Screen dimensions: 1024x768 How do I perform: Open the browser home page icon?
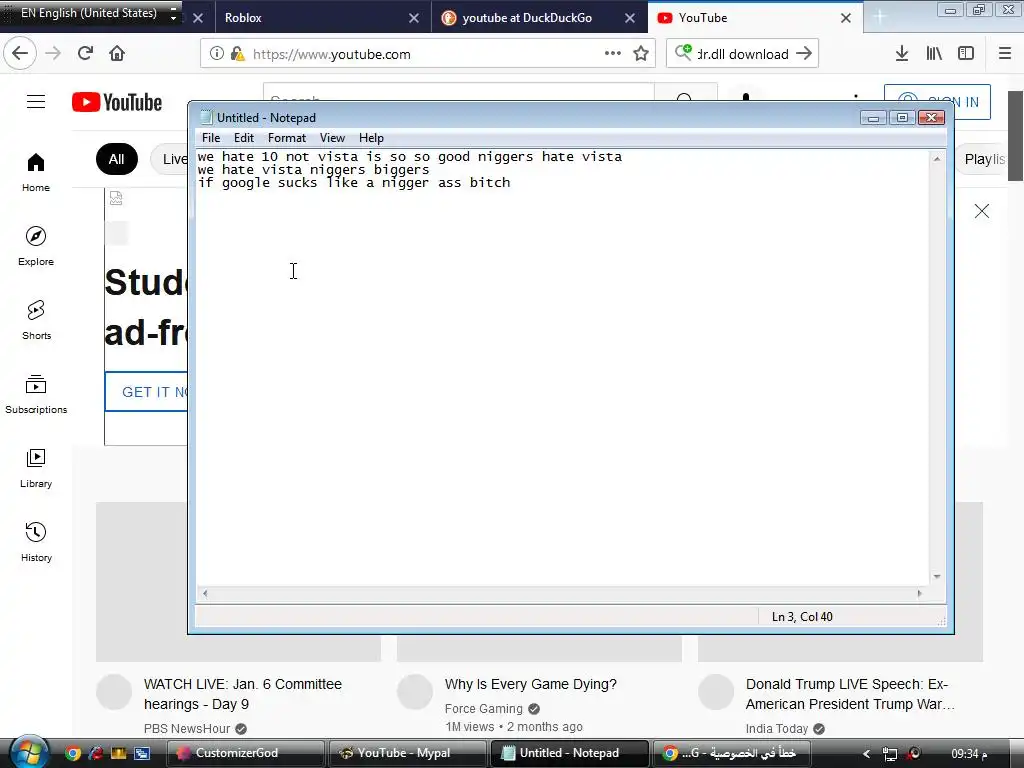[117, 54]
